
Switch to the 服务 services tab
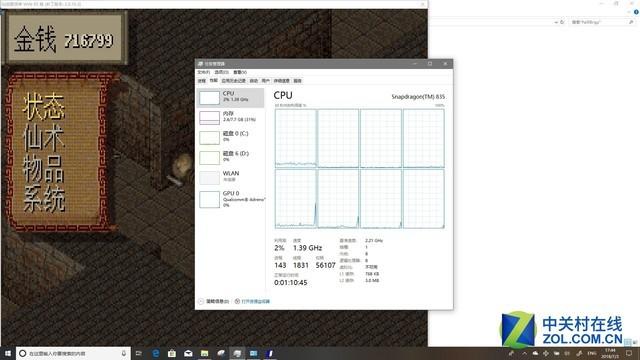[297, 81]
